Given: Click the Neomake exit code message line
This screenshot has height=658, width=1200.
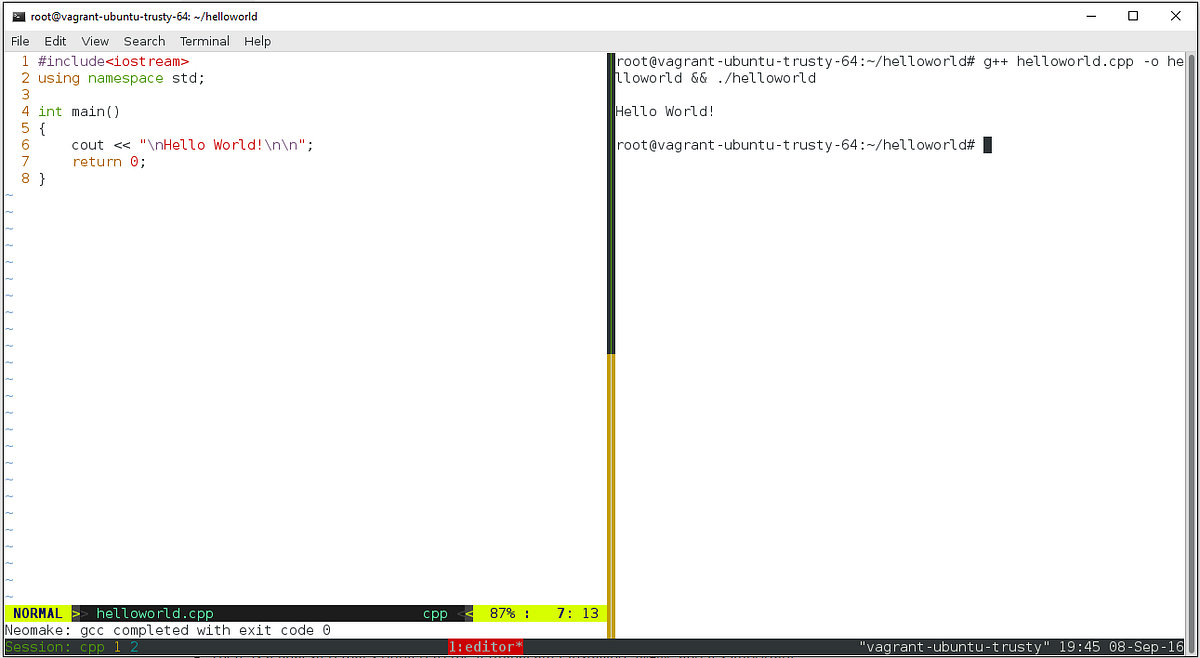Looking at the screenshot, I should [x=163, y=630].
